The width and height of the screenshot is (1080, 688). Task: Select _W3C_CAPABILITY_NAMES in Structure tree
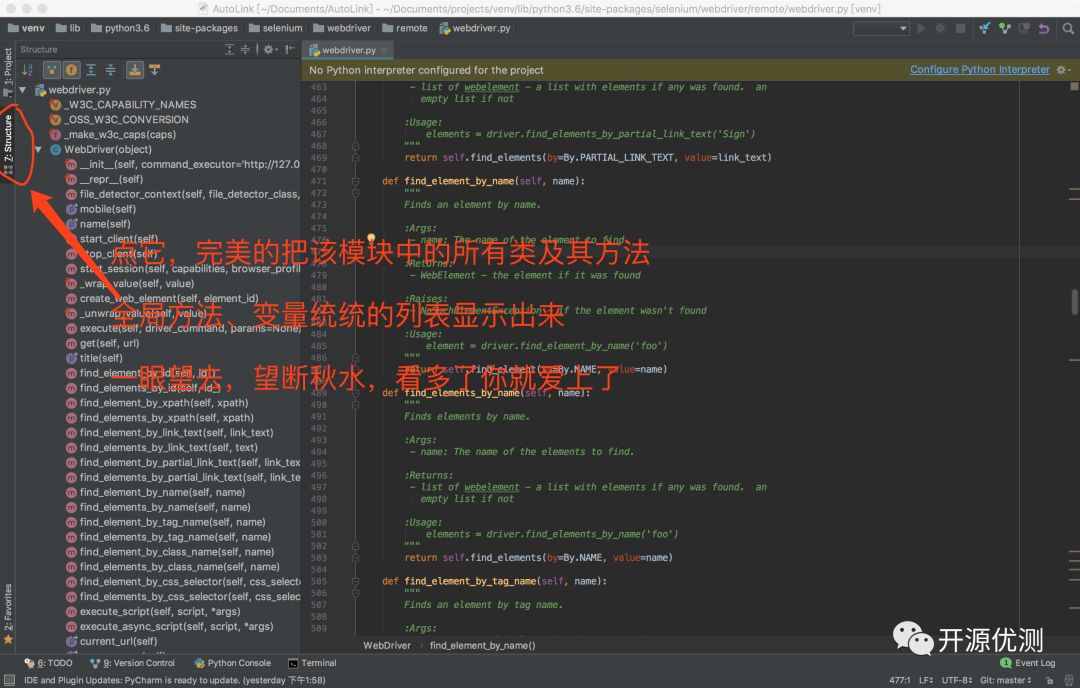click(123, 105)
